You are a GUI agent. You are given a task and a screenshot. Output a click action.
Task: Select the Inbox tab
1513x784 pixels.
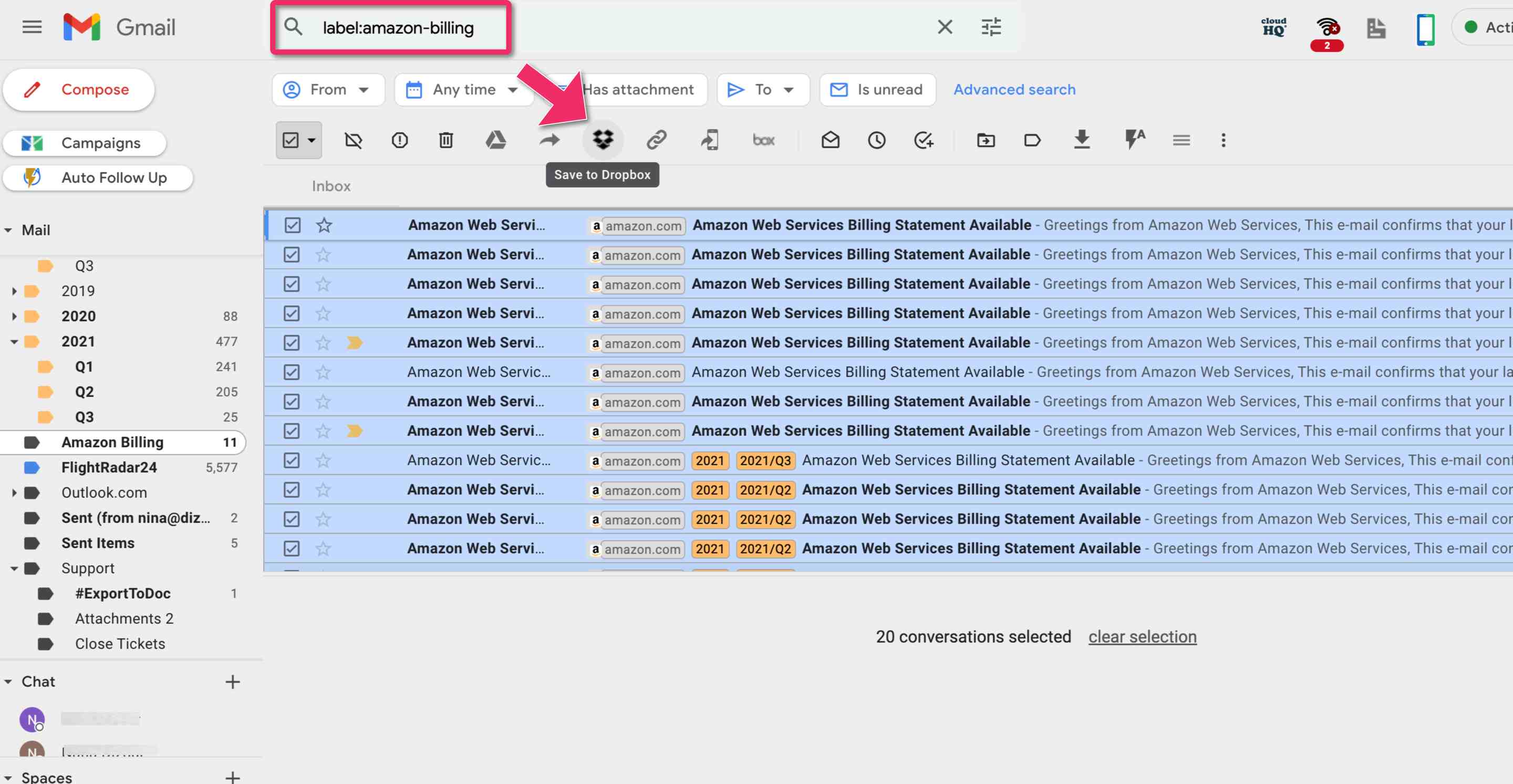pyautogui.click(x=331, y=186)
